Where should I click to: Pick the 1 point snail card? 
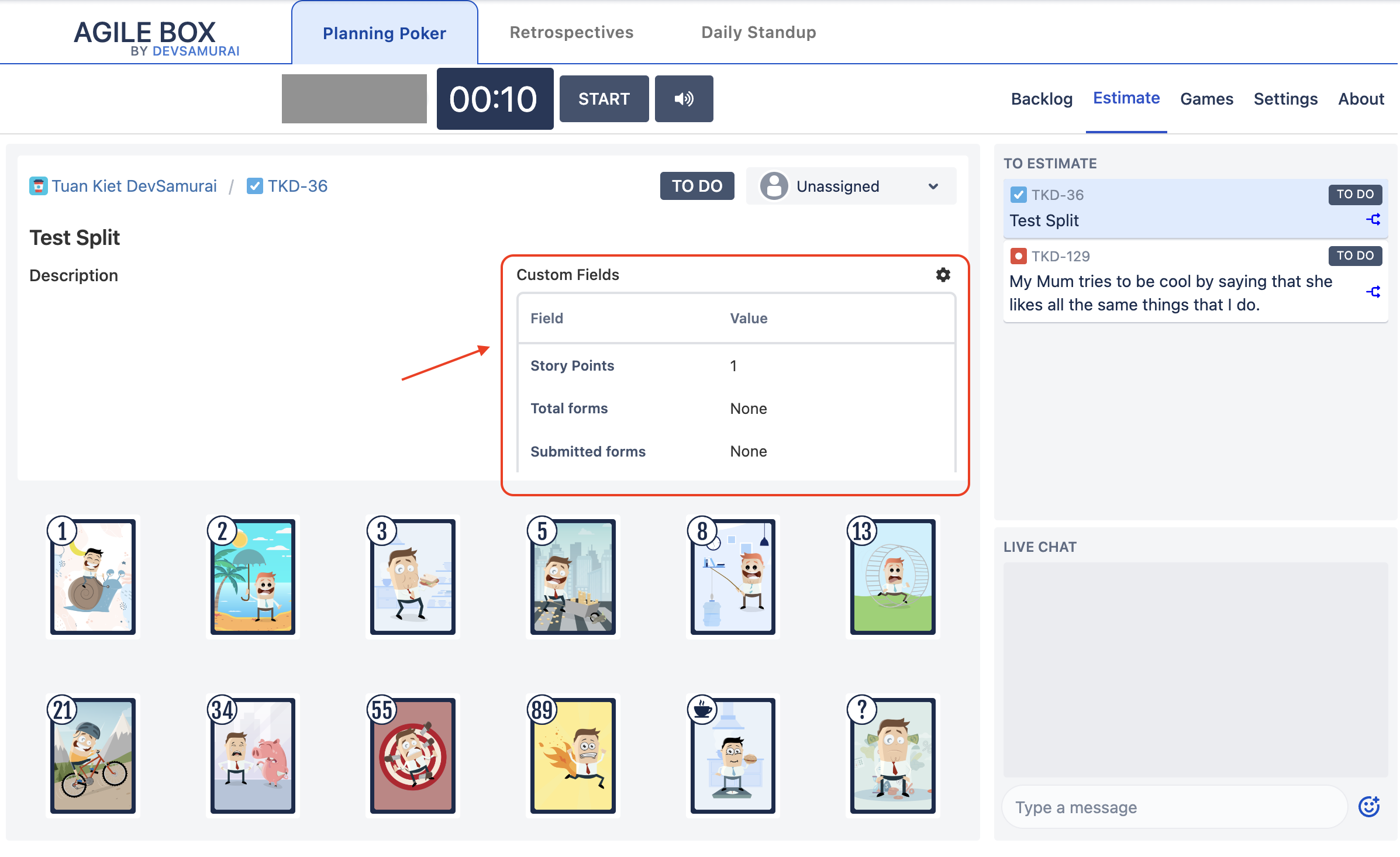tap(92, 576)
